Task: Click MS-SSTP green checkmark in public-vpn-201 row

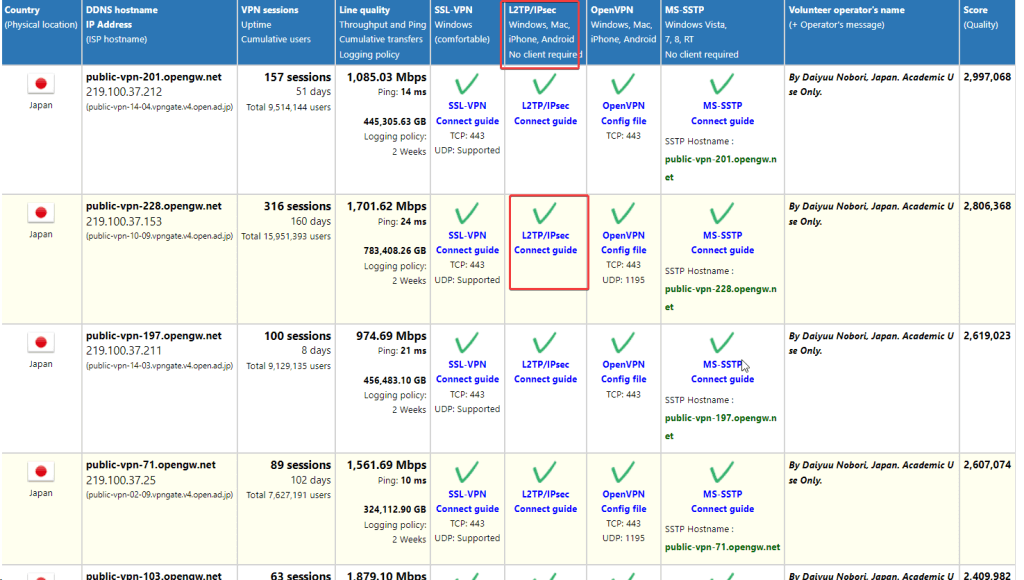Action: point(722,84)
